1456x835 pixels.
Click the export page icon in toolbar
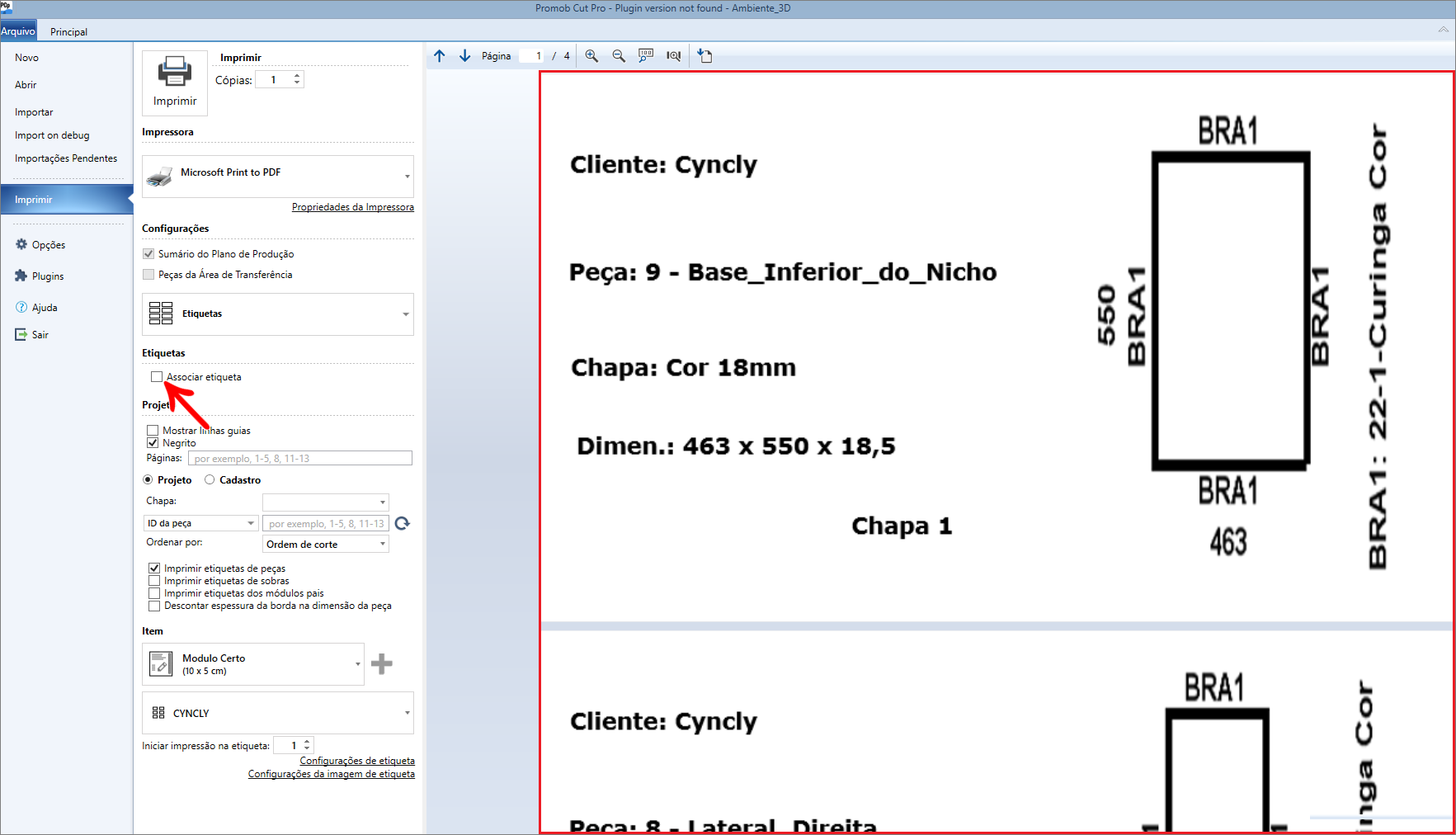704,56
